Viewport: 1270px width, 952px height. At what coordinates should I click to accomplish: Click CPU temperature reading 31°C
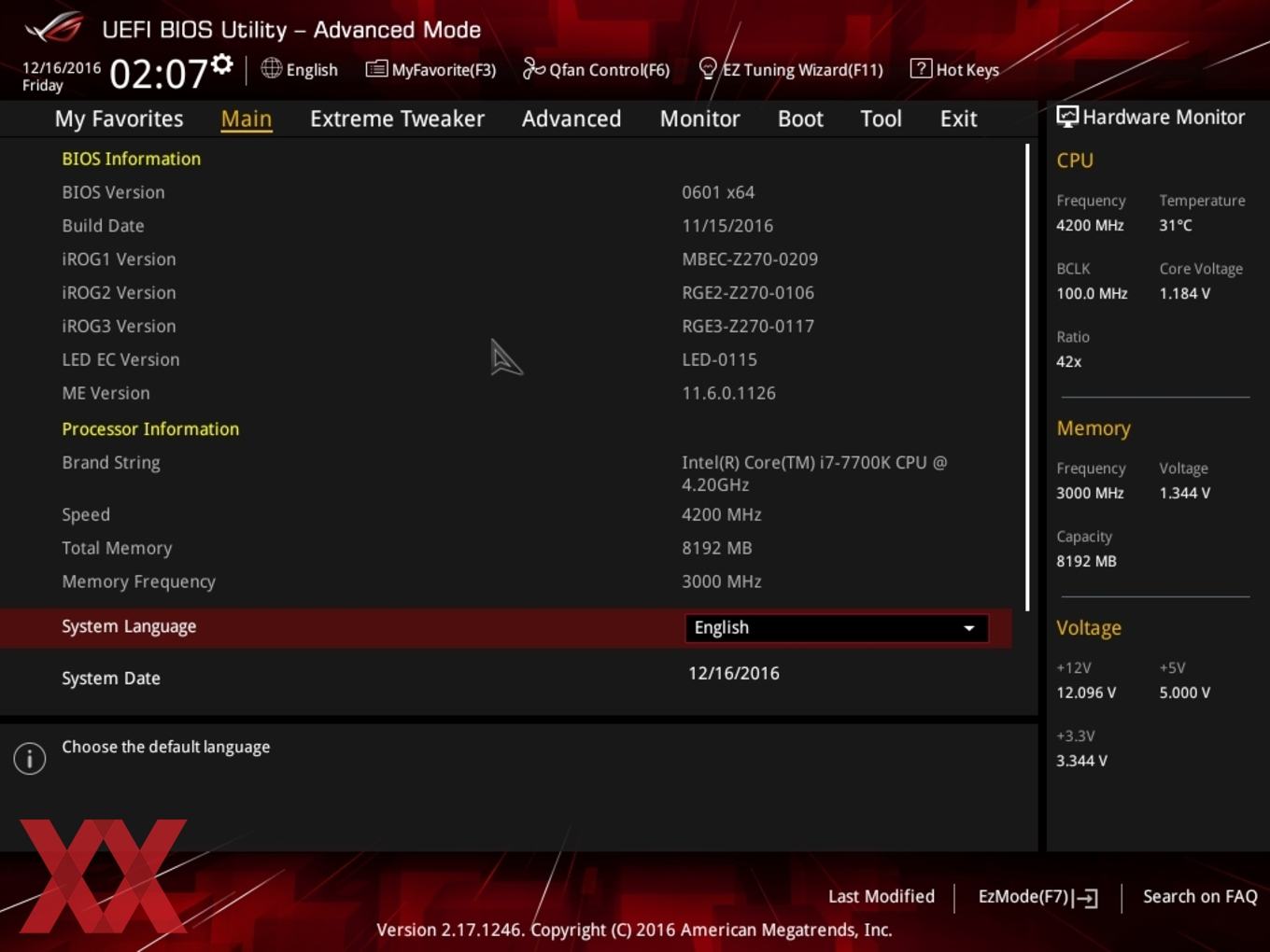coord(1176,225)
